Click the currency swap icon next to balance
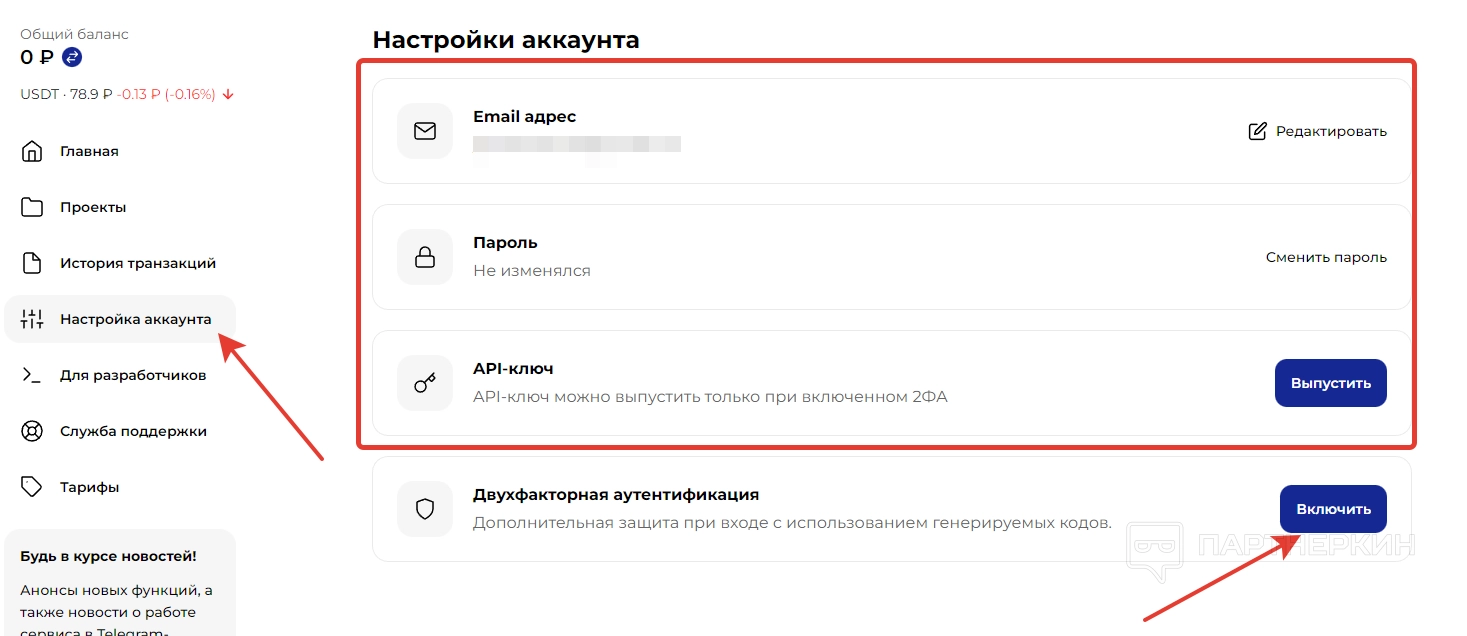Screen dimensions: 1467x636 pos(72,57)
